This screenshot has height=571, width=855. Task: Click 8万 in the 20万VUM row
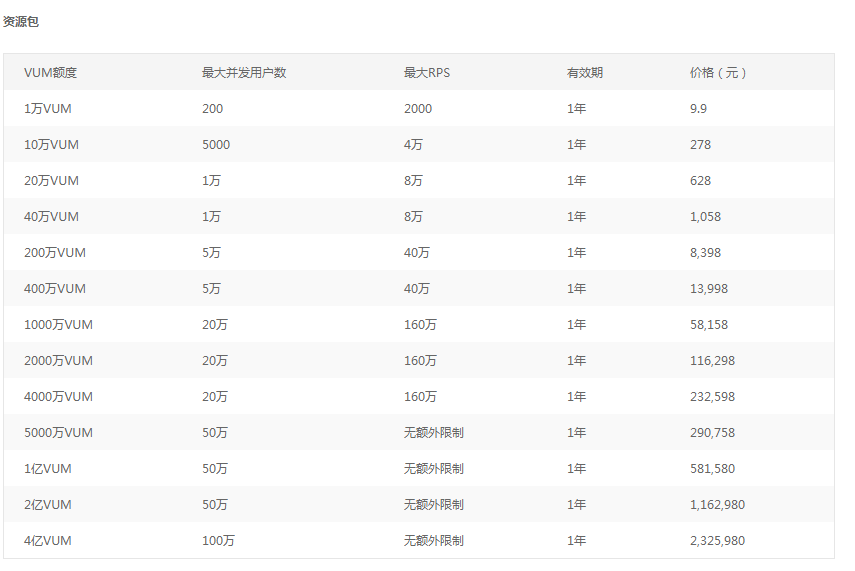413,181
